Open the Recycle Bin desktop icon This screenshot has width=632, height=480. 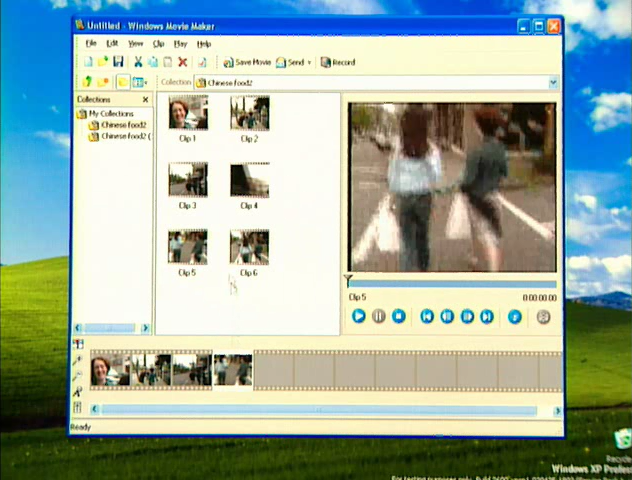tap(623, 441)
